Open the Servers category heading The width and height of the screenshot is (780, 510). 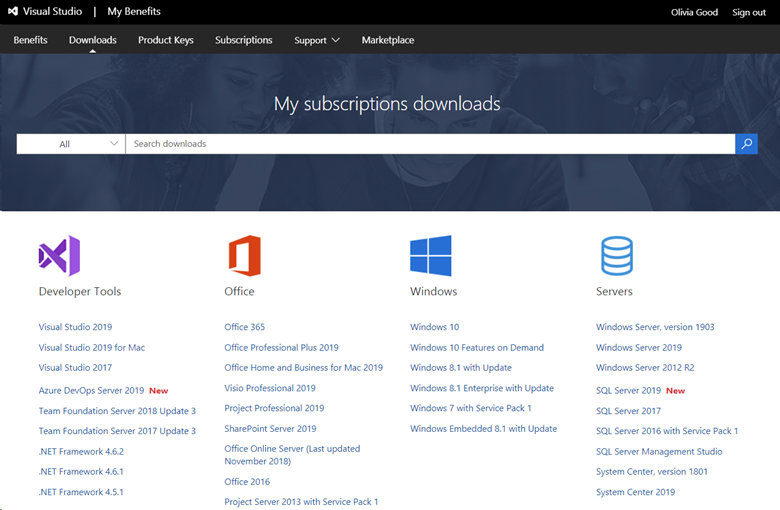tap(614, 291)
